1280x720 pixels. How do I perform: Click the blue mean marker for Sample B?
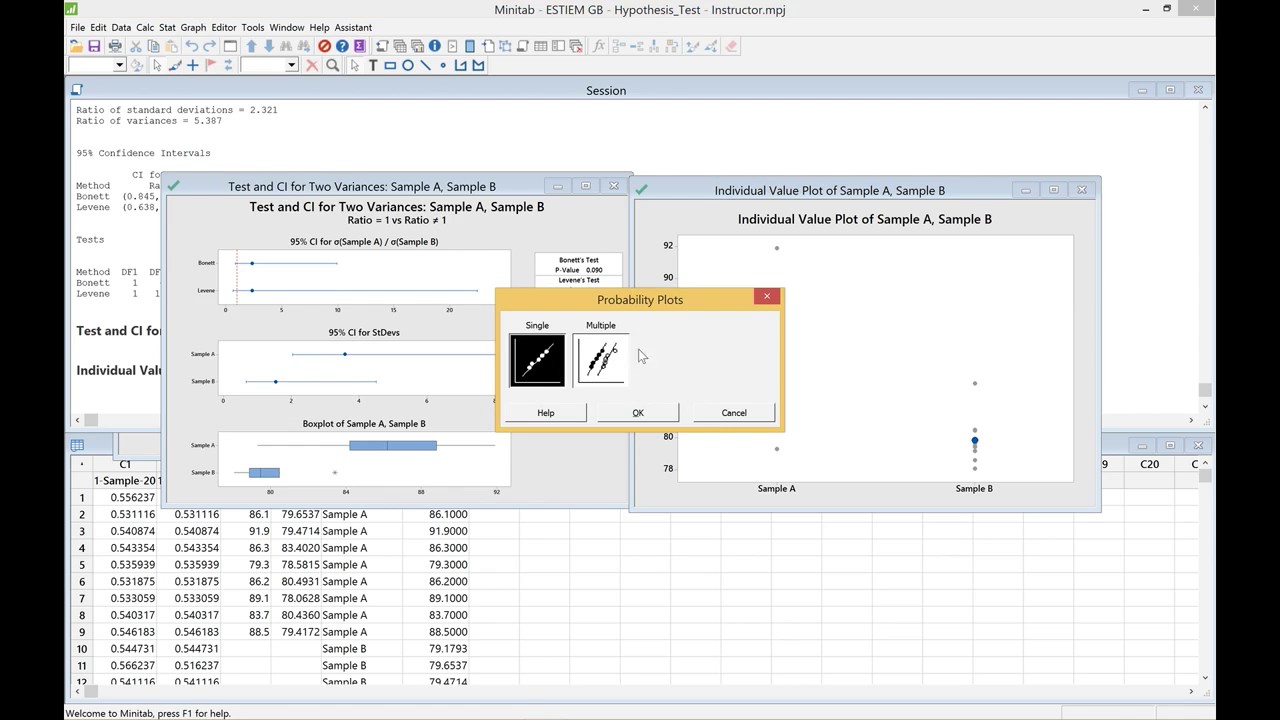tap(975, 441)
